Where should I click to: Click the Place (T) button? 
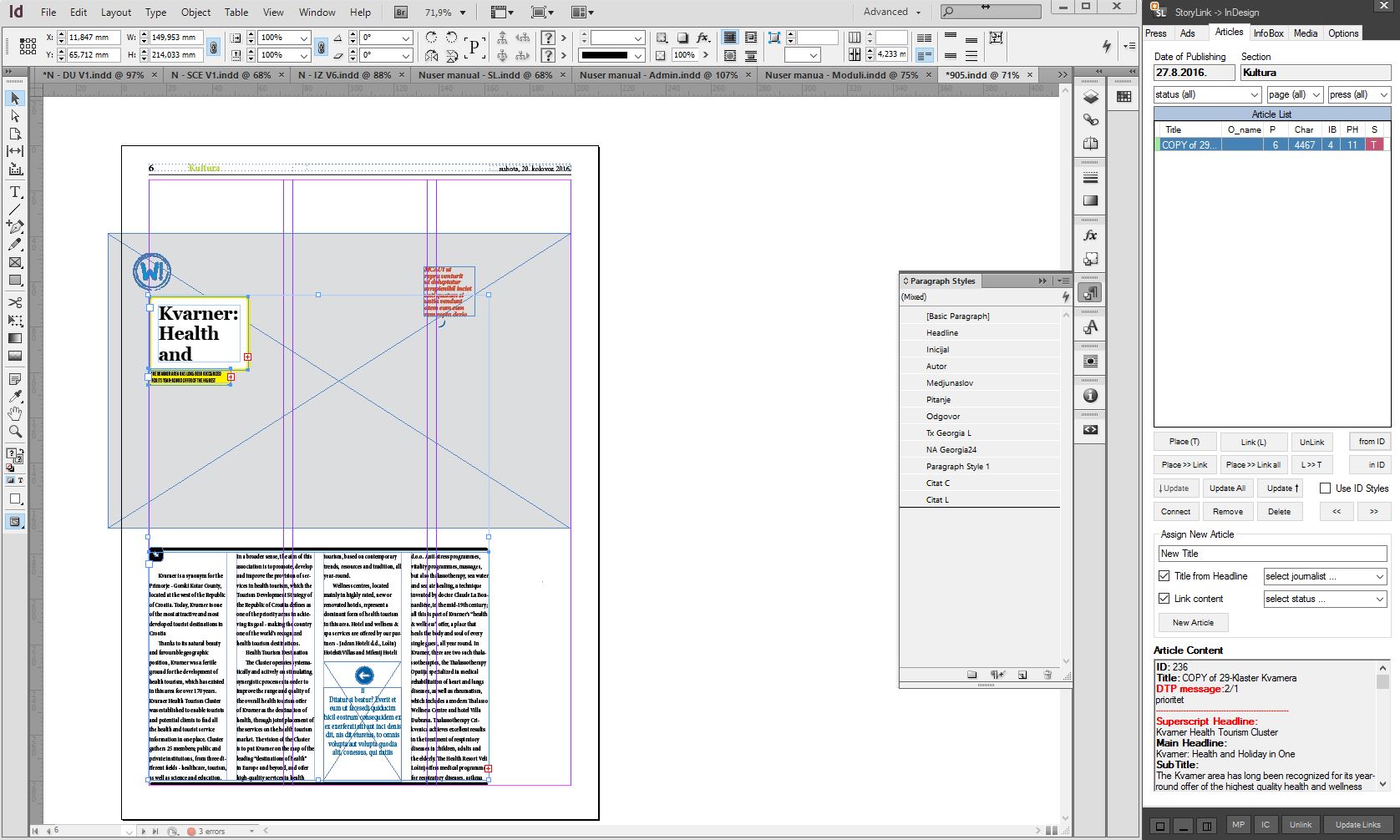click(x=1184, y=442)
